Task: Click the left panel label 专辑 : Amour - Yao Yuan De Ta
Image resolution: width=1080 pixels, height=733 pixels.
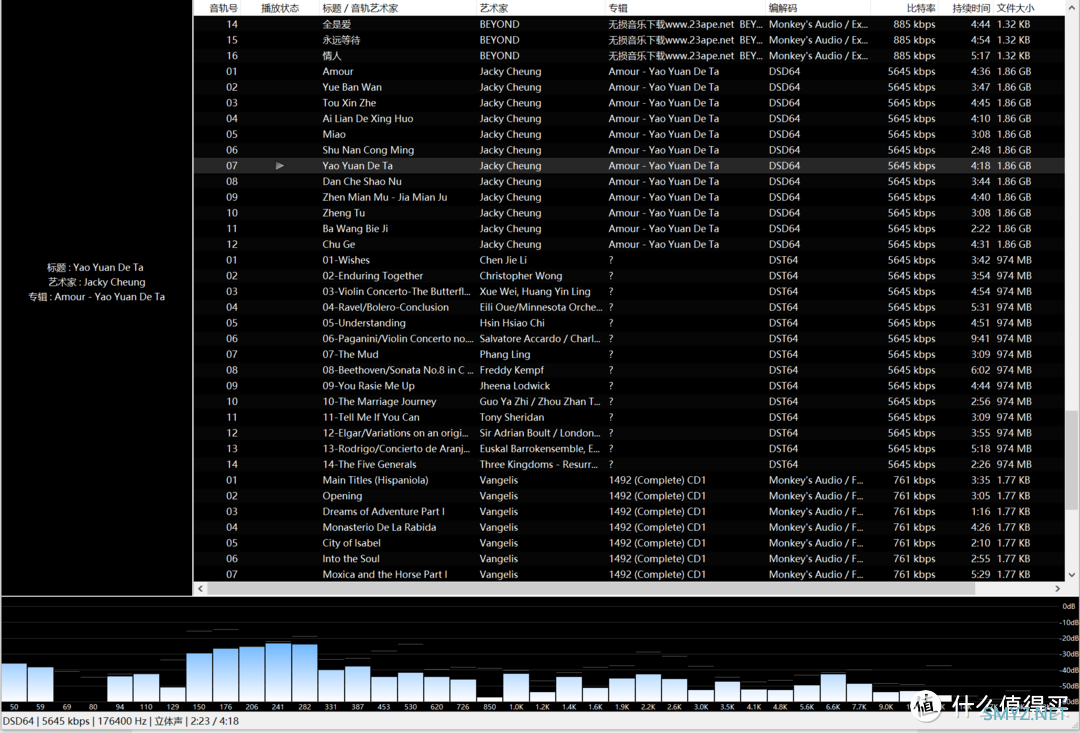Action: 96,297
